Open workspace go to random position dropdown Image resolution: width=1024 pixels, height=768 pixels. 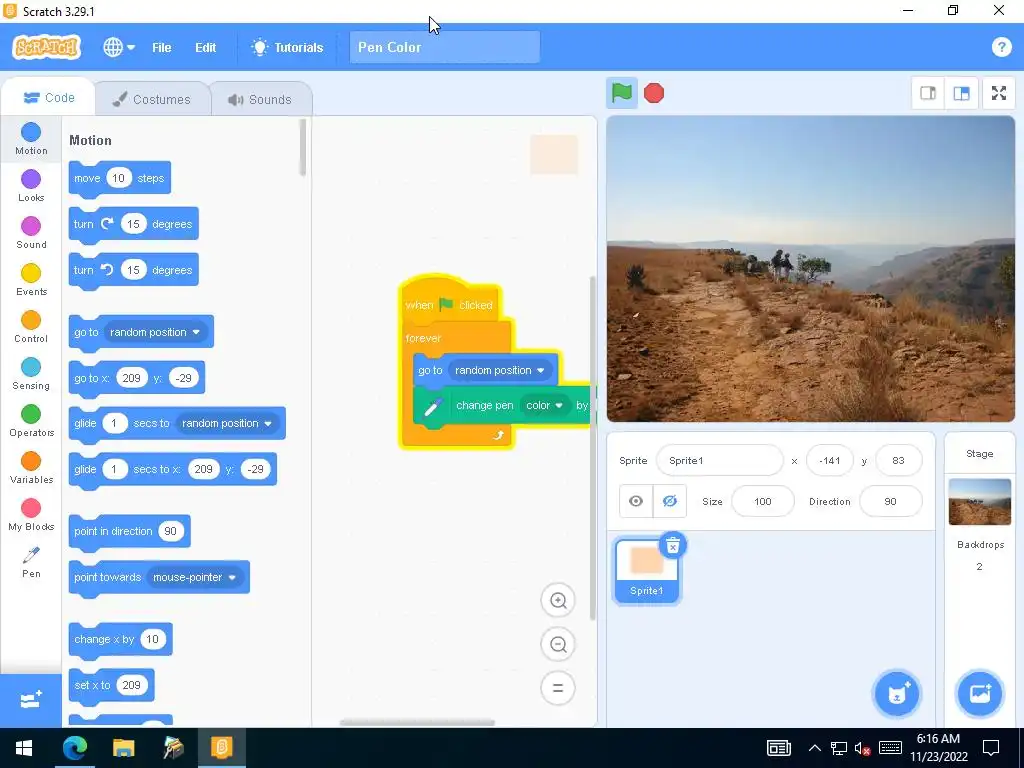pyautogui.click(x=500, y=370)
